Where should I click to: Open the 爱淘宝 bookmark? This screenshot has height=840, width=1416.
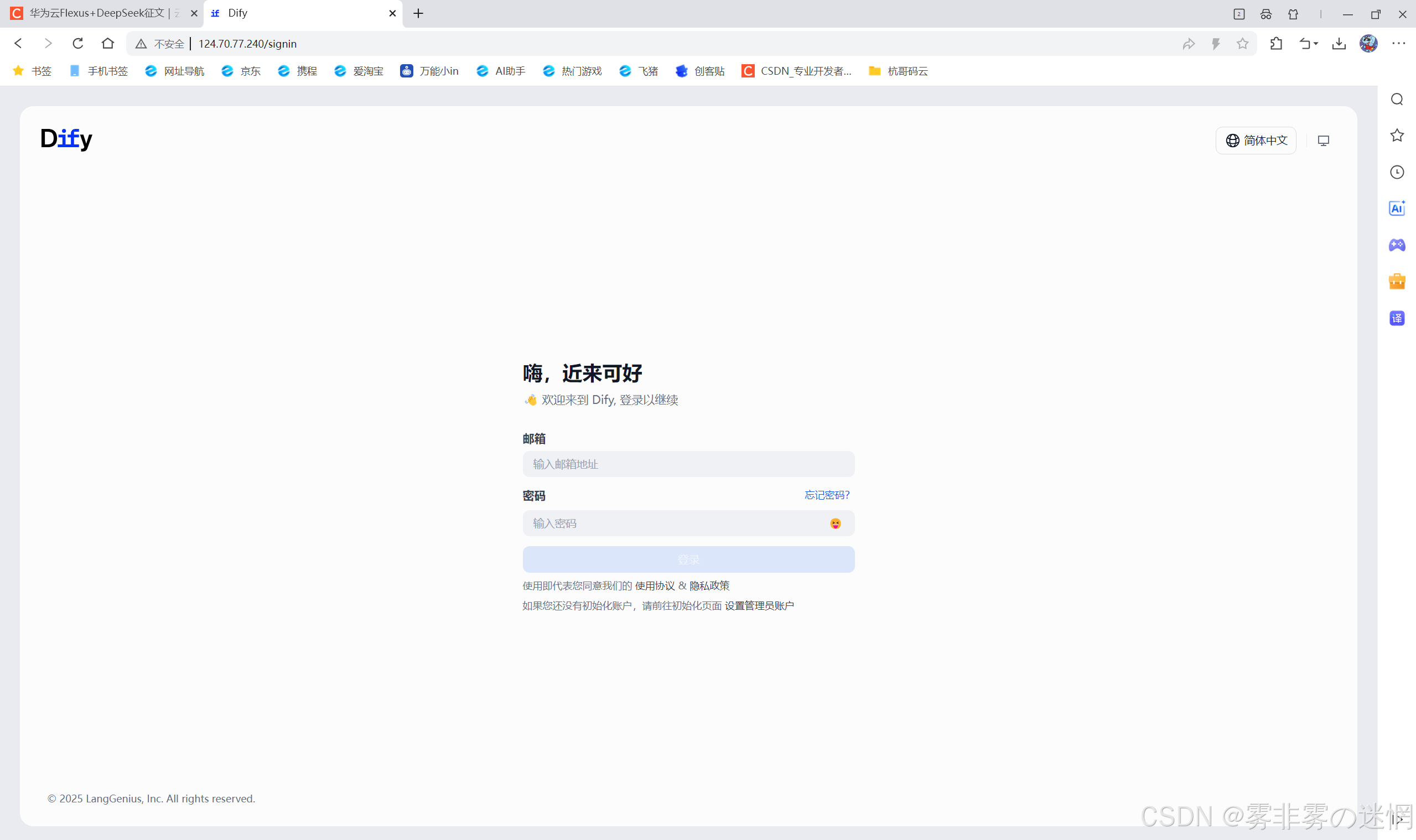(x=359, y=71)
